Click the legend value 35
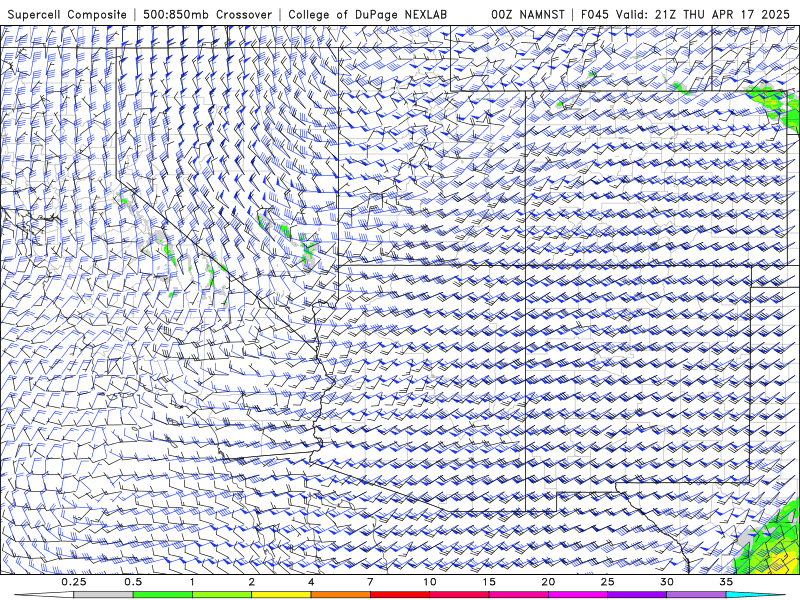Image resolution: width=800 pixels, height=600 pixels. tap(726, 582)
